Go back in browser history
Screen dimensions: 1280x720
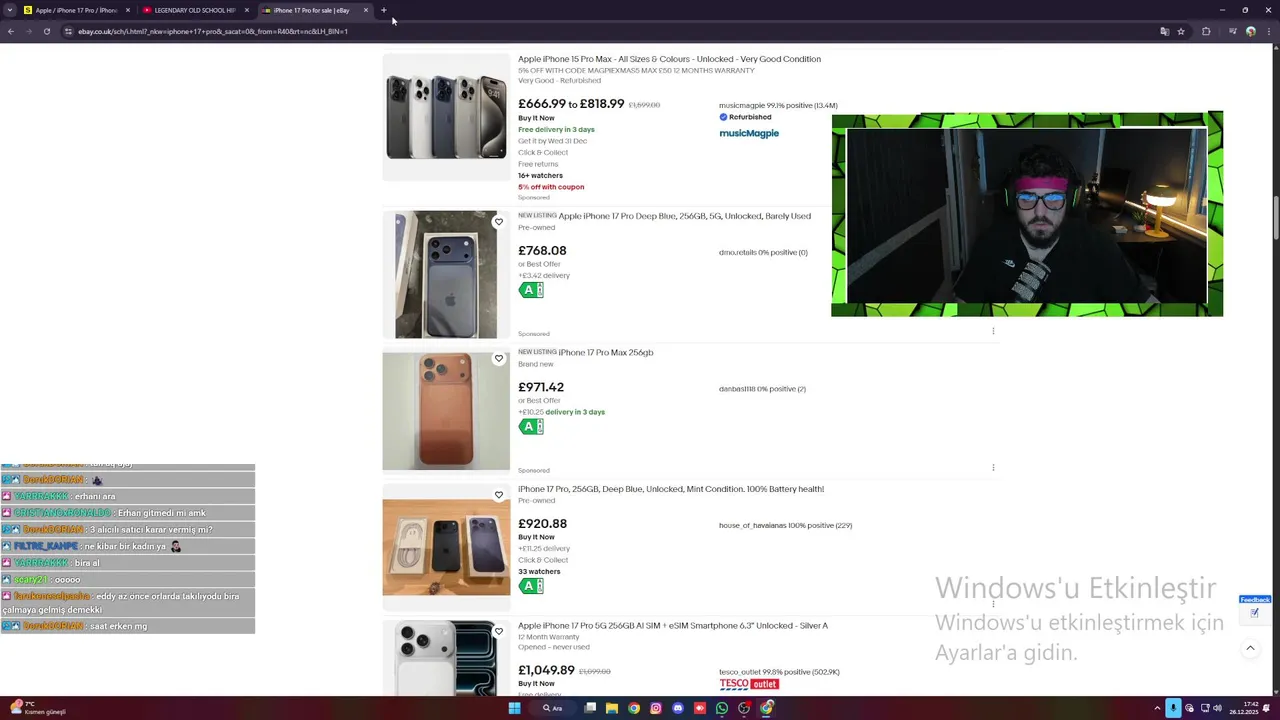click(10, 31)
